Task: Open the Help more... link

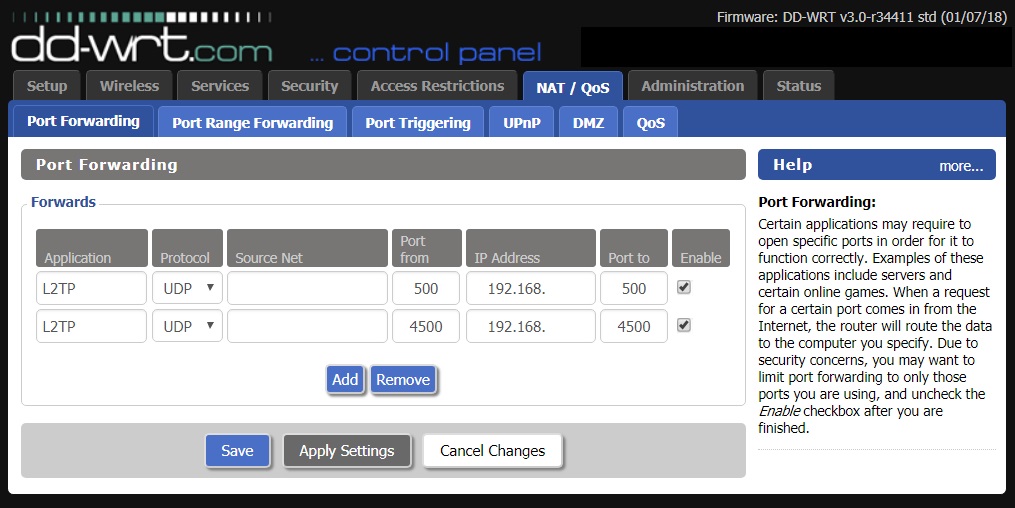Action: click(961, 166)
